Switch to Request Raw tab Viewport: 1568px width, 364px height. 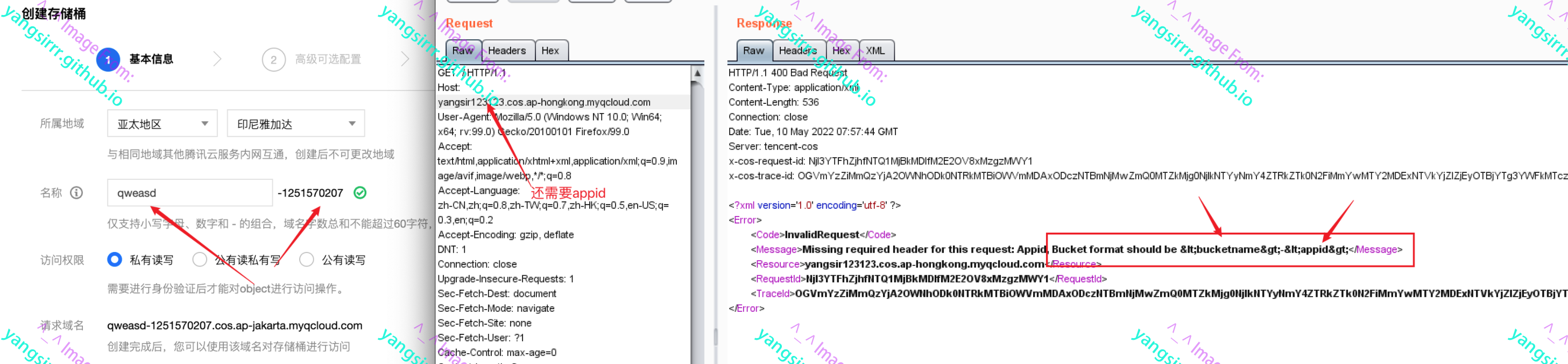tap(463, 51)
